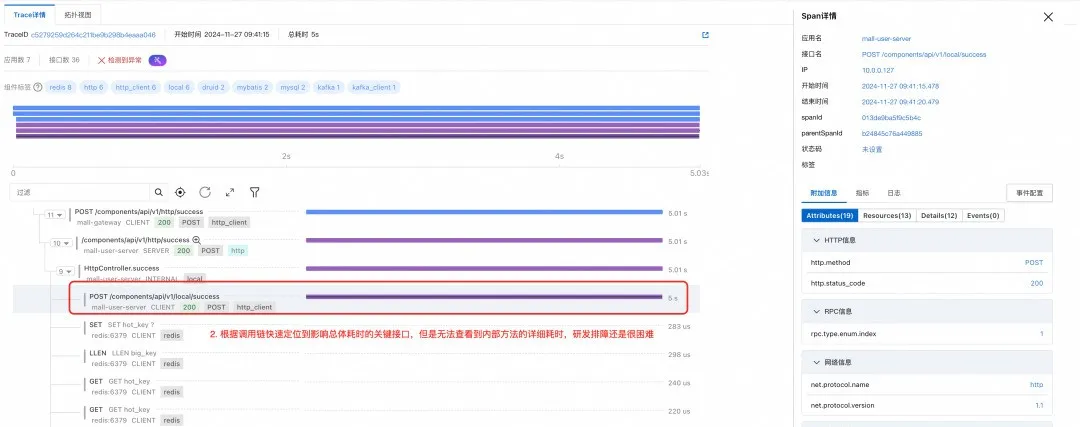This screenshot has width=1080, height=427.
Task: Toggle the mybatis 2 component tag
Action: tap(253, 87)
